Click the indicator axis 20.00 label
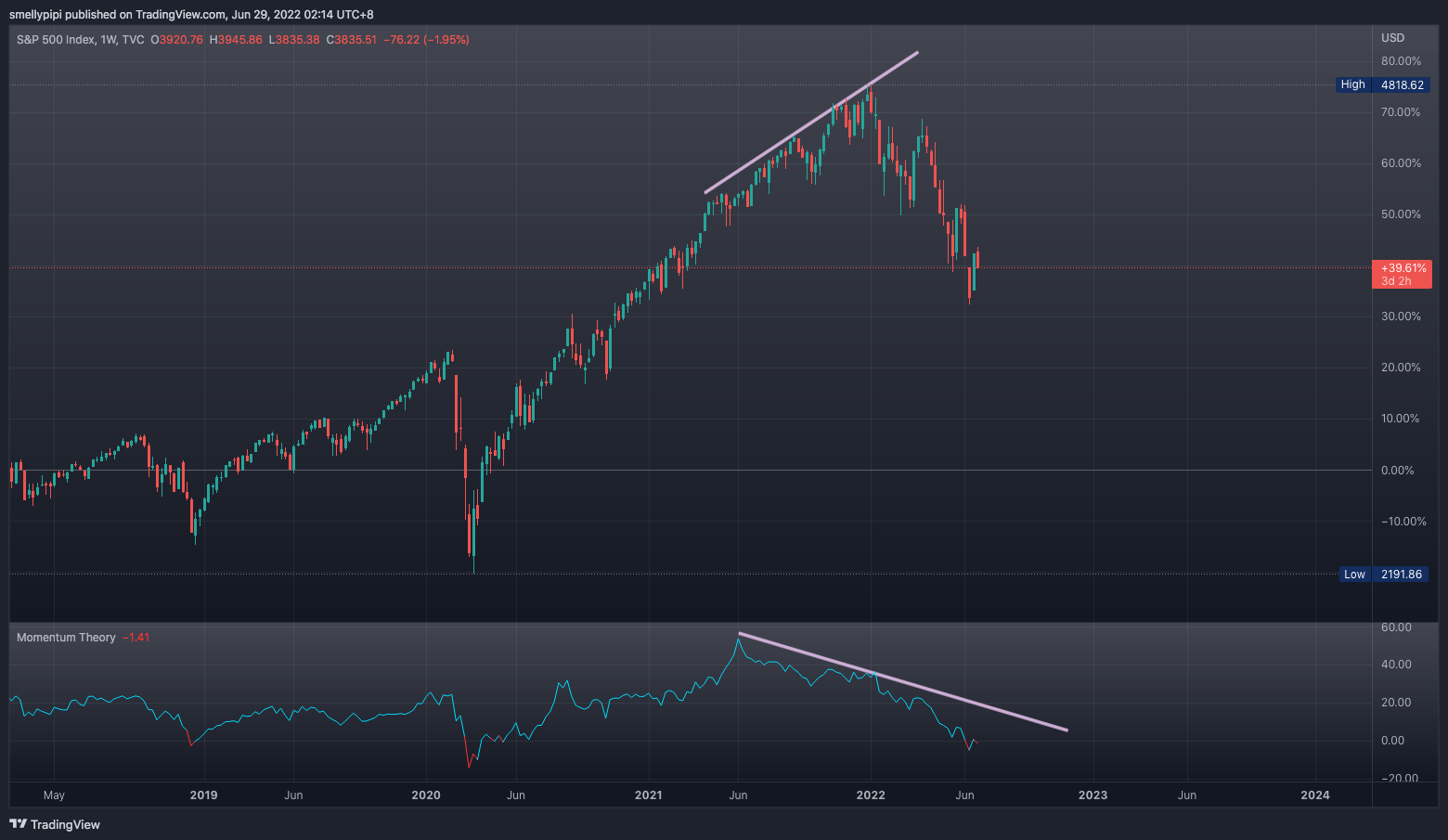This screenshot has width=1448, height=840. 1396,703
